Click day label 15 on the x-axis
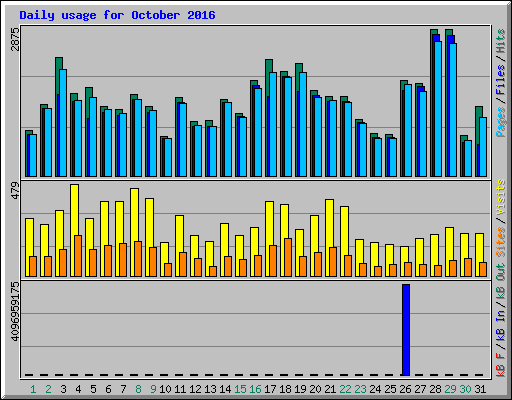Screen dimensions: 512x400 [x=240, y=389]
